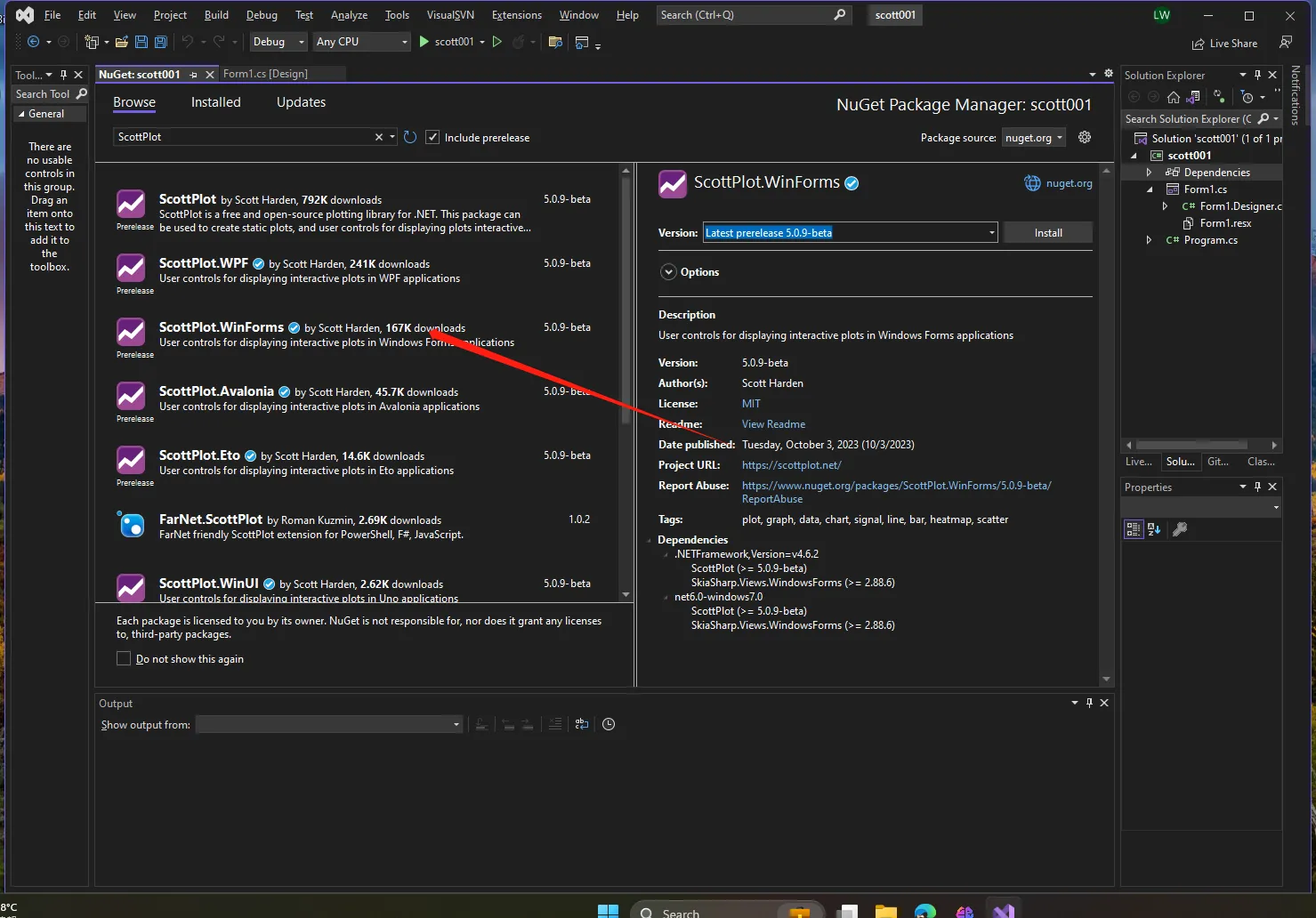Screen dimensions: 1316x918
Task: Click the Search (Ctrl+Q) box
Action: tap(754, 15)
